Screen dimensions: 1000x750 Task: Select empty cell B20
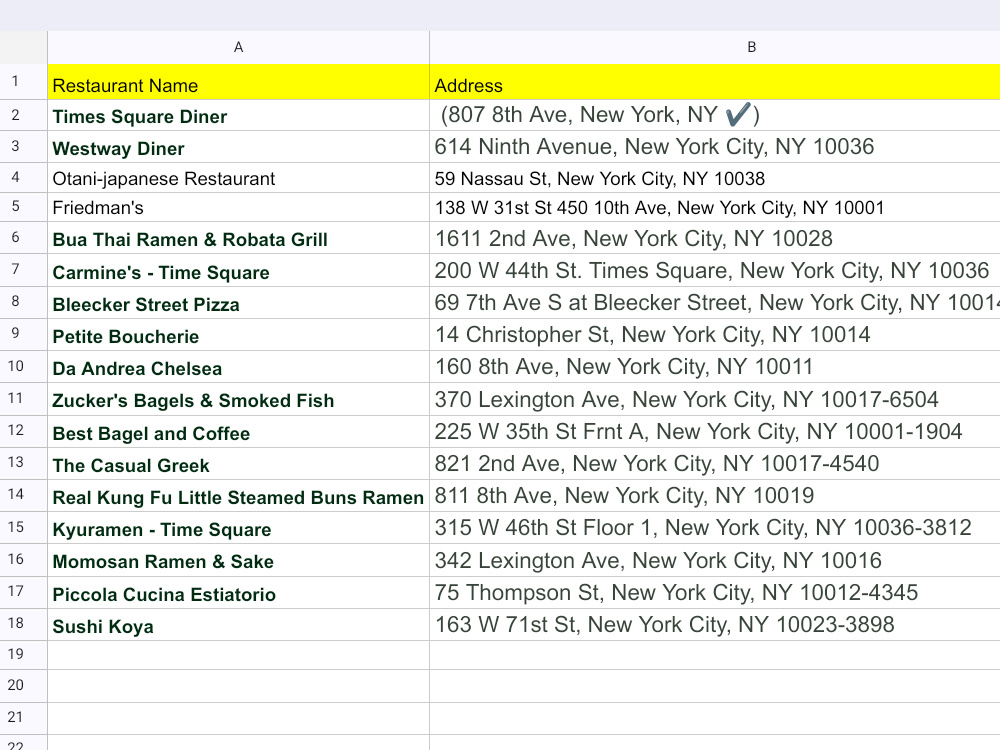point(715,686)
